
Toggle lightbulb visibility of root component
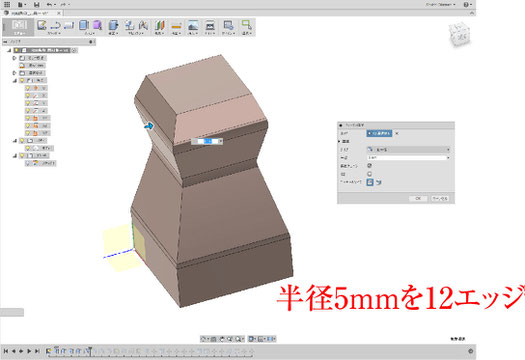16,50
